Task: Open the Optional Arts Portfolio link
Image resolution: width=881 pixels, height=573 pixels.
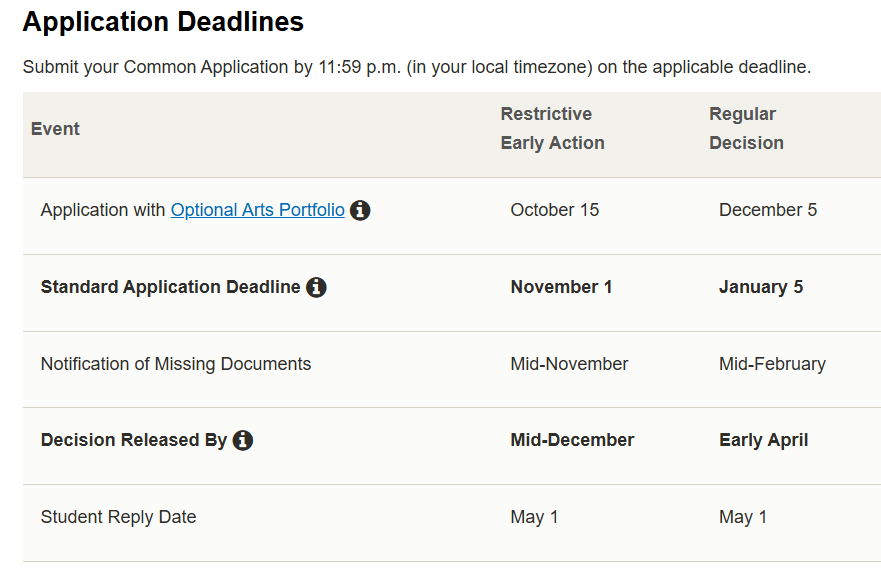Action: [257, 210]
